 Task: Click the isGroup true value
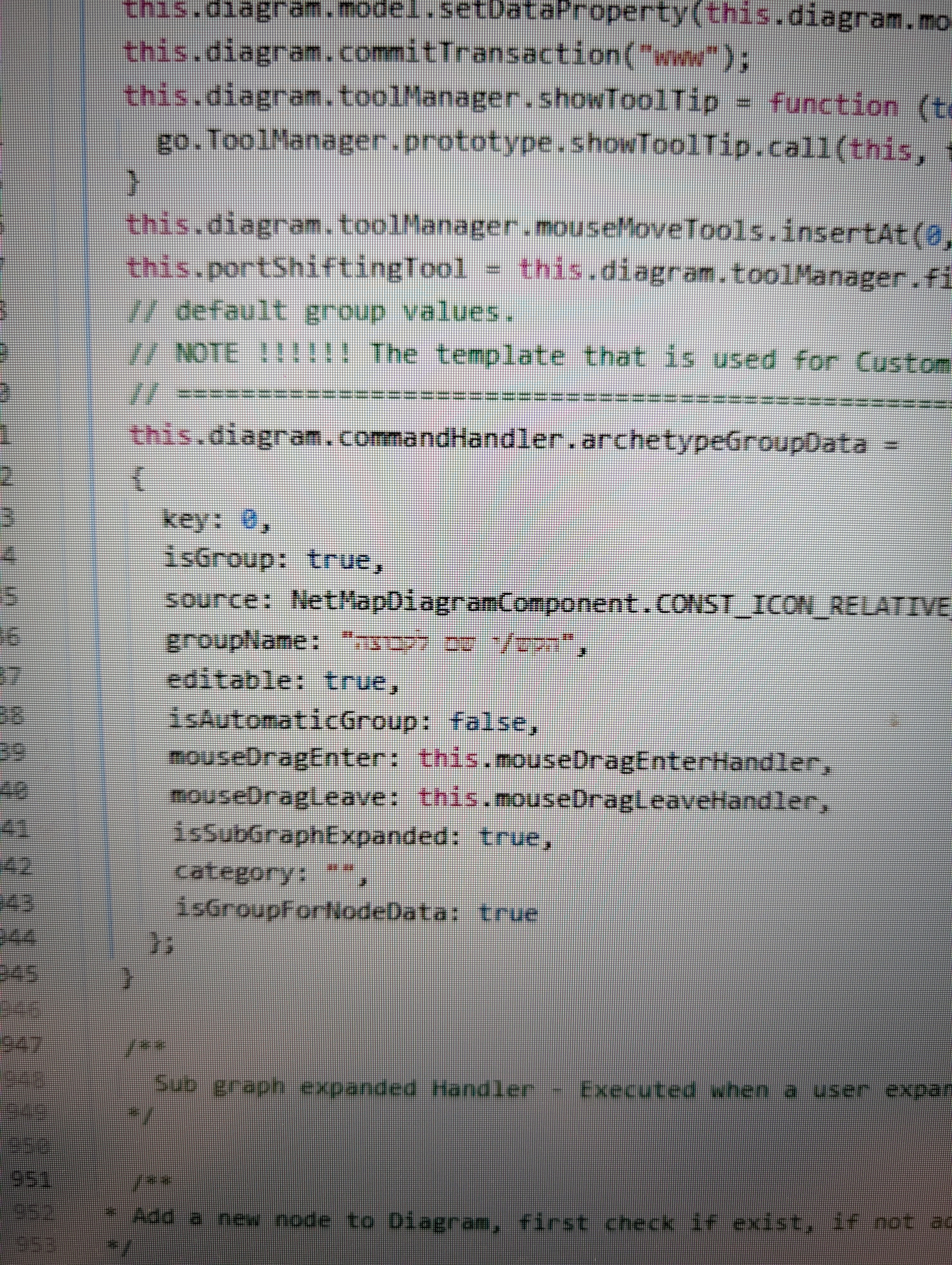pos(340,561)
